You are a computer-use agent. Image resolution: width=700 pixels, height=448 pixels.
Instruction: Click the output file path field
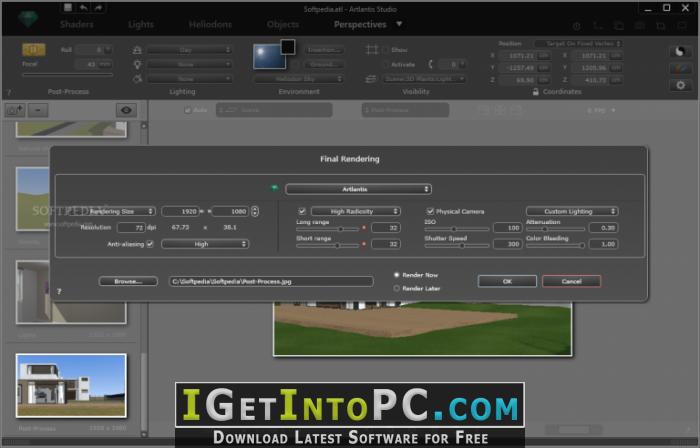(x=271, y=281)
